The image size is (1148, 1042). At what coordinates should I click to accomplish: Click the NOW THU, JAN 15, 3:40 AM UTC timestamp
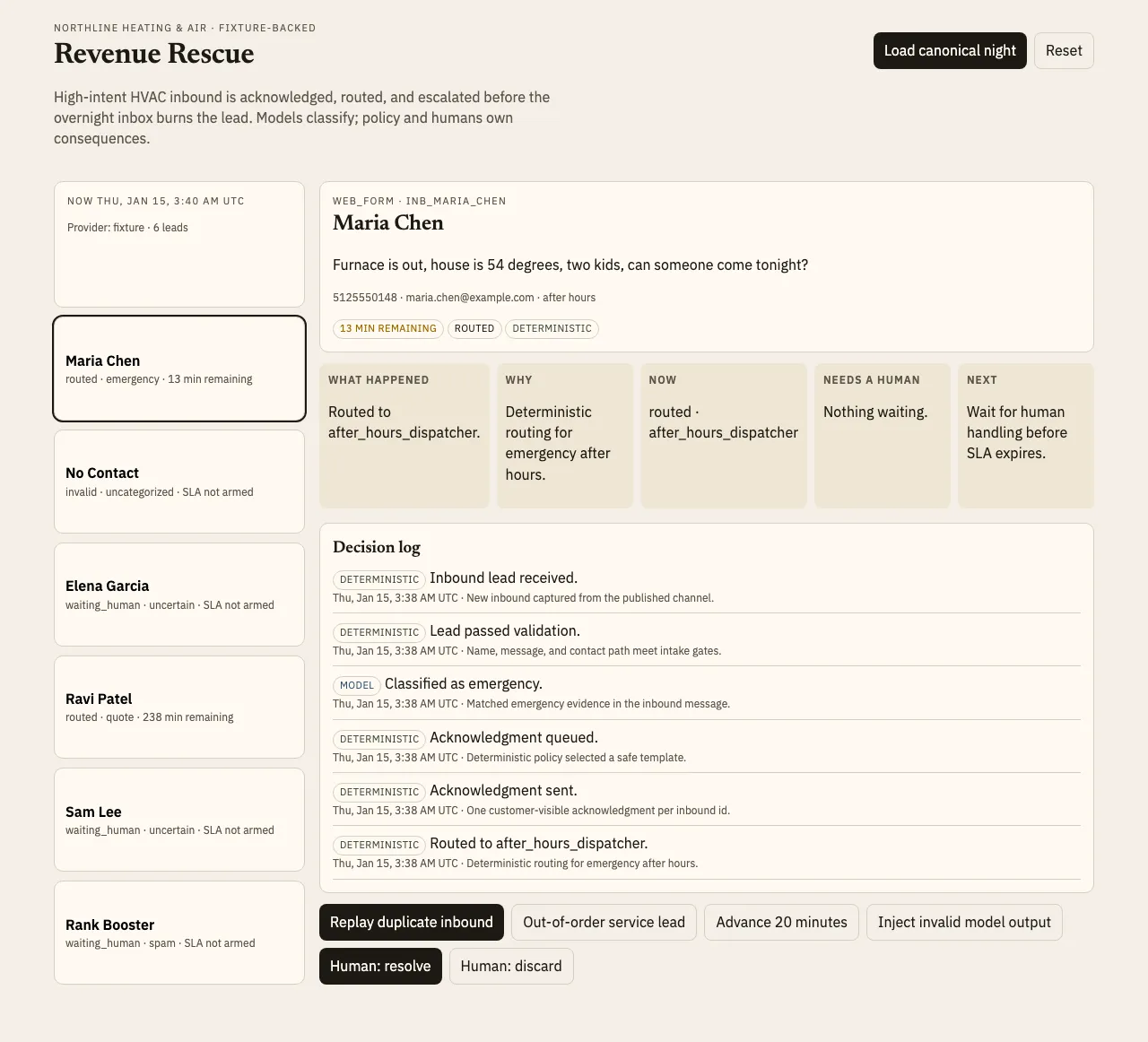tap(156, 202)
